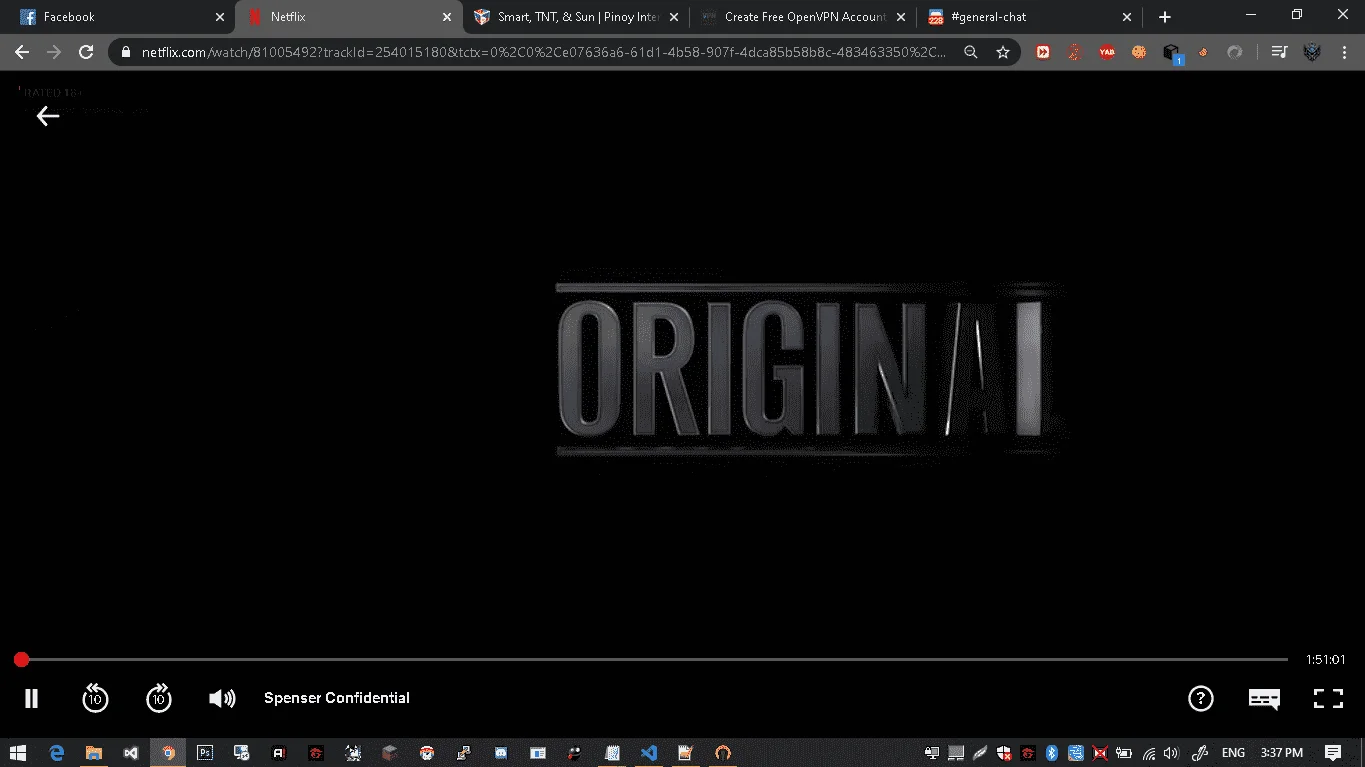
Task: Click the browser forward button
Action: click(x=54, y=52)
